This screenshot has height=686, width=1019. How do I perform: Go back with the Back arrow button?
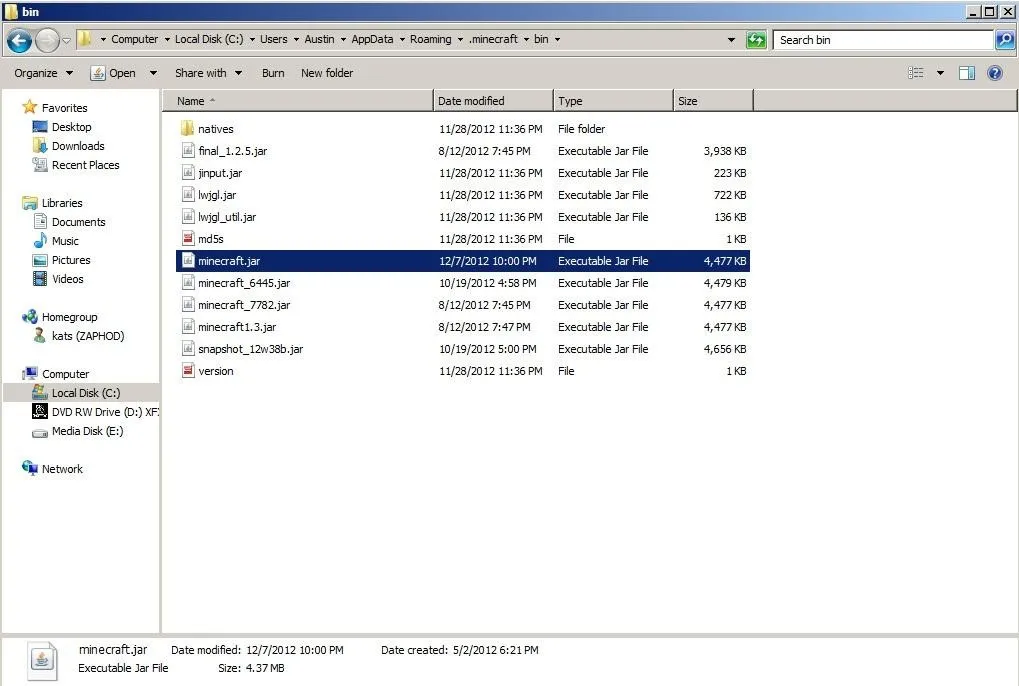click(x=19, y=40)
